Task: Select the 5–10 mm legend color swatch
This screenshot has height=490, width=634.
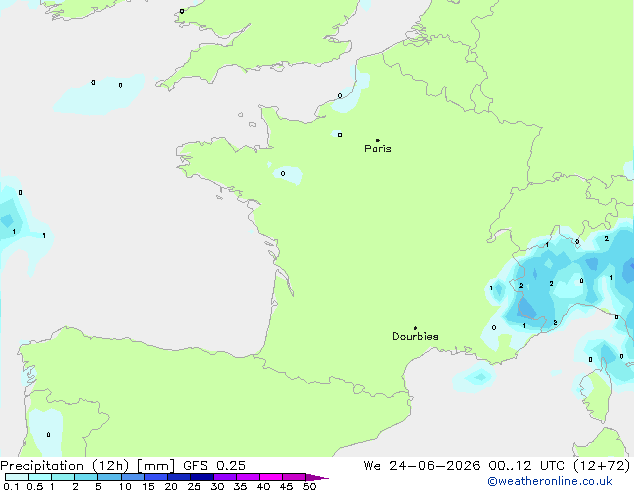Action: click(x=110, y=477)
